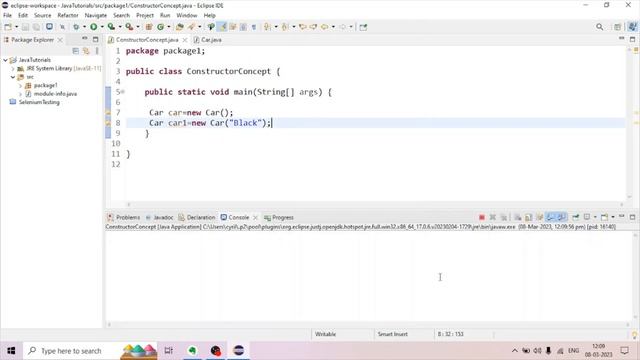
Task: Close the Console view tab
Action: point(256,218)
